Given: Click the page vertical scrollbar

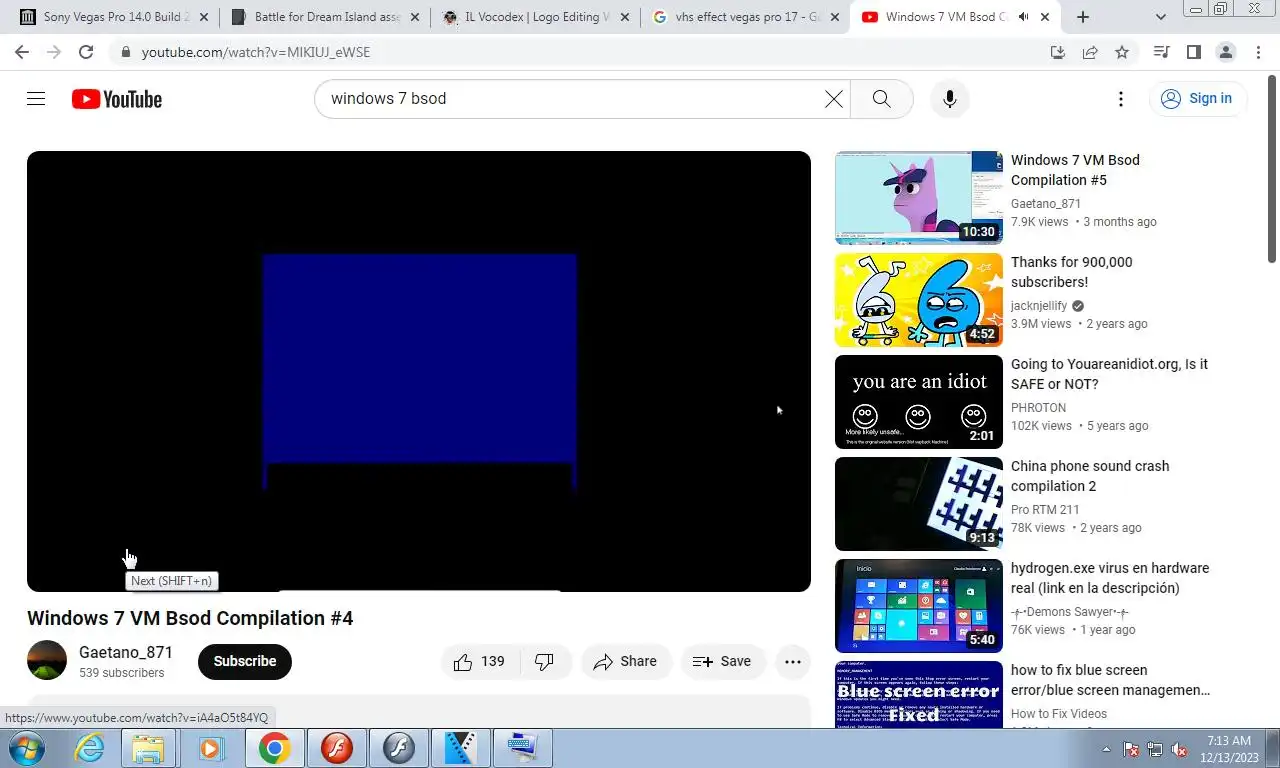Looking at the screenshot, I should 1272,170.
